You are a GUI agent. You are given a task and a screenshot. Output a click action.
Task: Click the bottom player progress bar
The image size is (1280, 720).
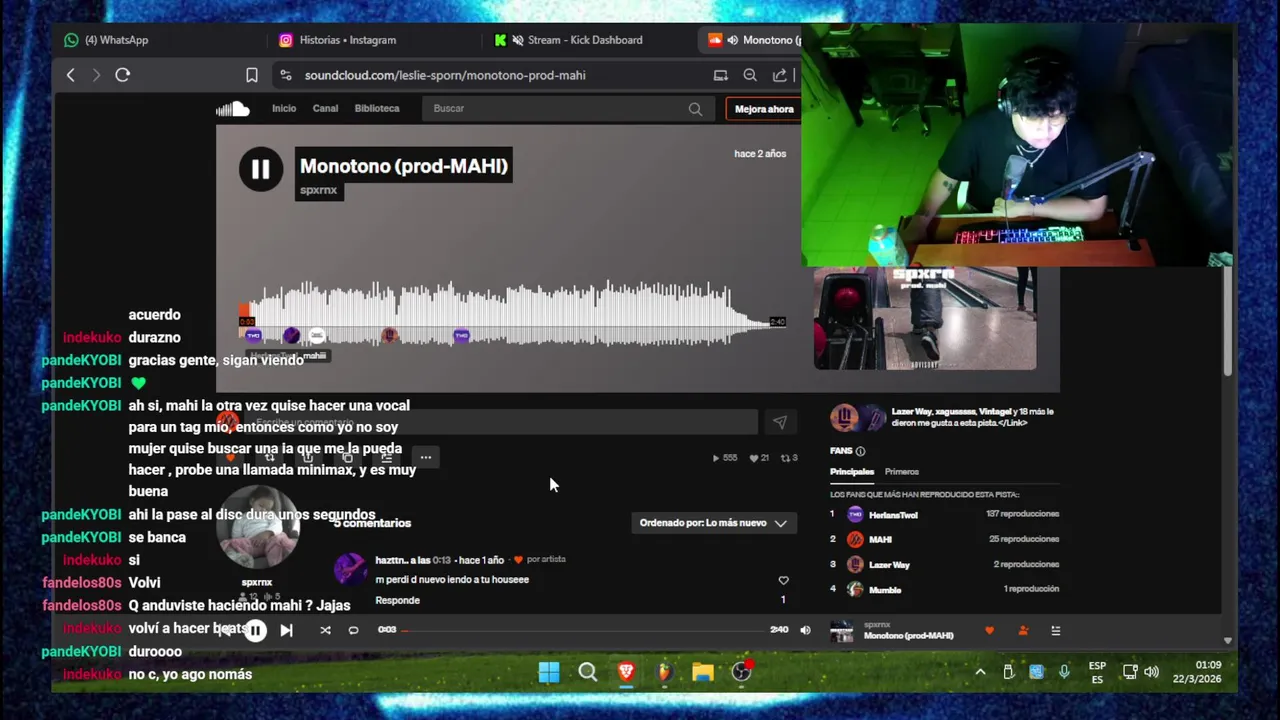coord(584,630)
